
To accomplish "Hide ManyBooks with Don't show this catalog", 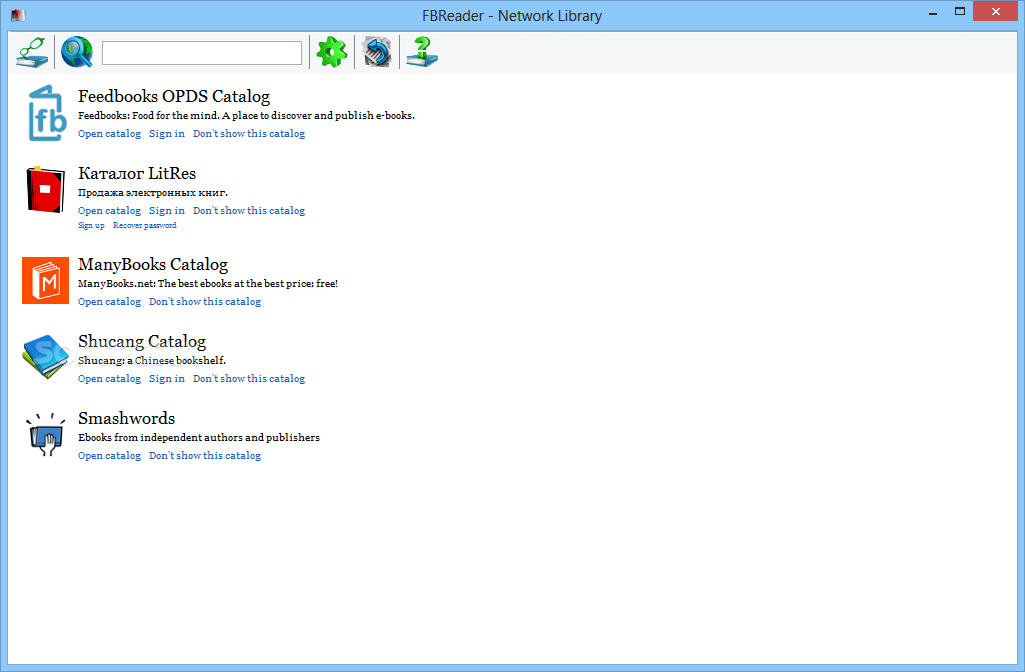I will [205, 301].
